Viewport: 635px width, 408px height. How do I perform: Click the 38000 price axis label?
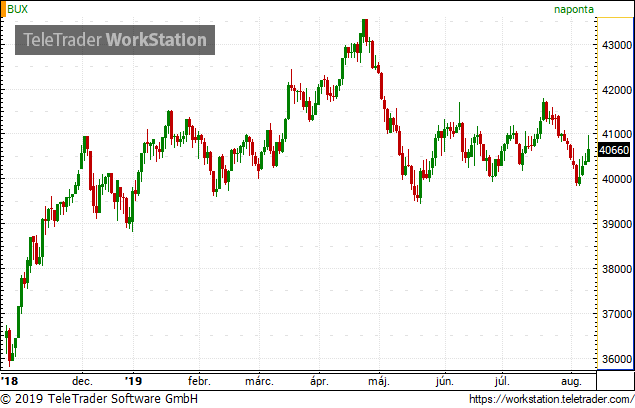pyautogui.click(x=617, y=269)
